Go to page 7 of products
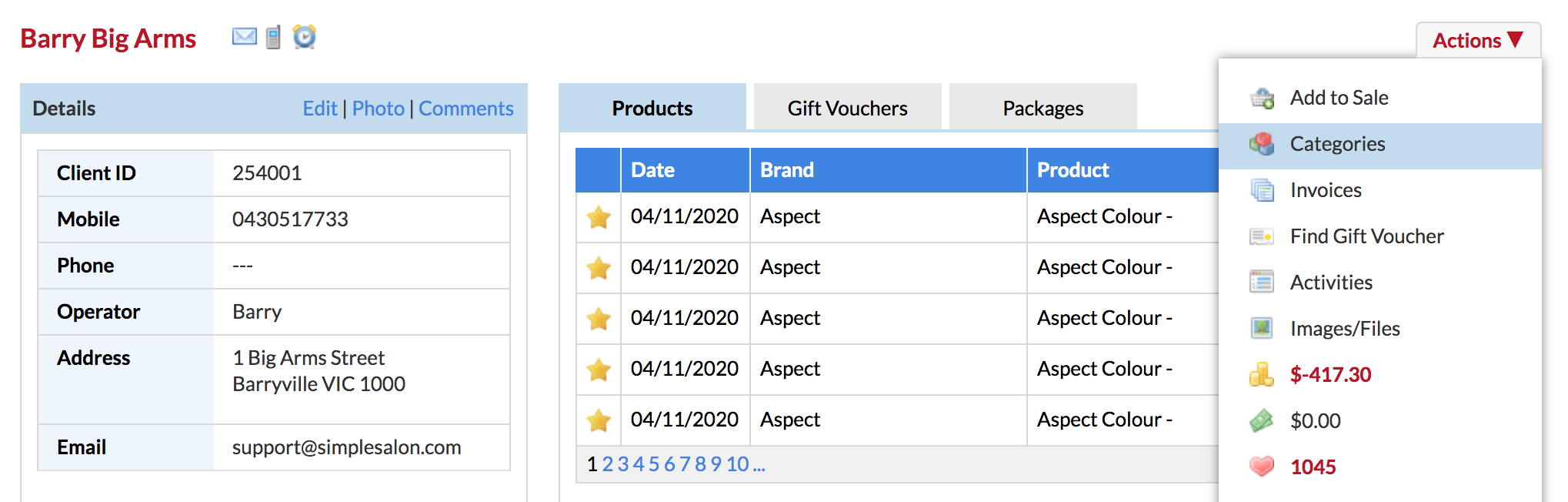The height and width of the screenshot is (502, 1568). pyautogui.click(x=685, y=464)
